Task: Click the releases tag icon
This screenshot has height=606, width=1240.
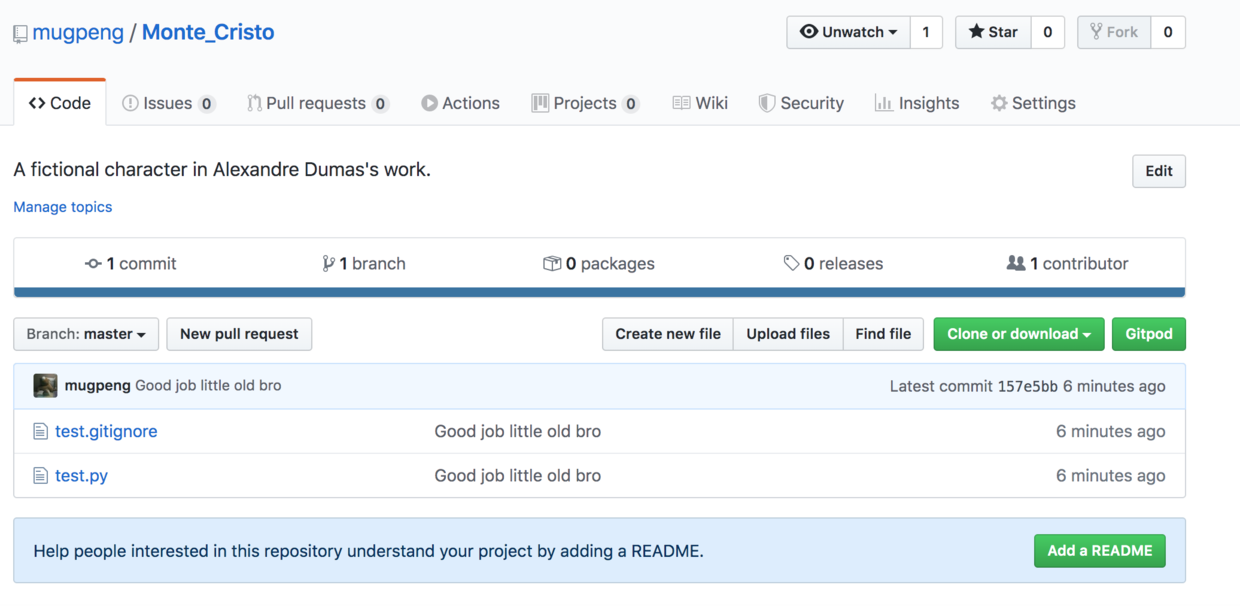Action: [x=791, y=264]
